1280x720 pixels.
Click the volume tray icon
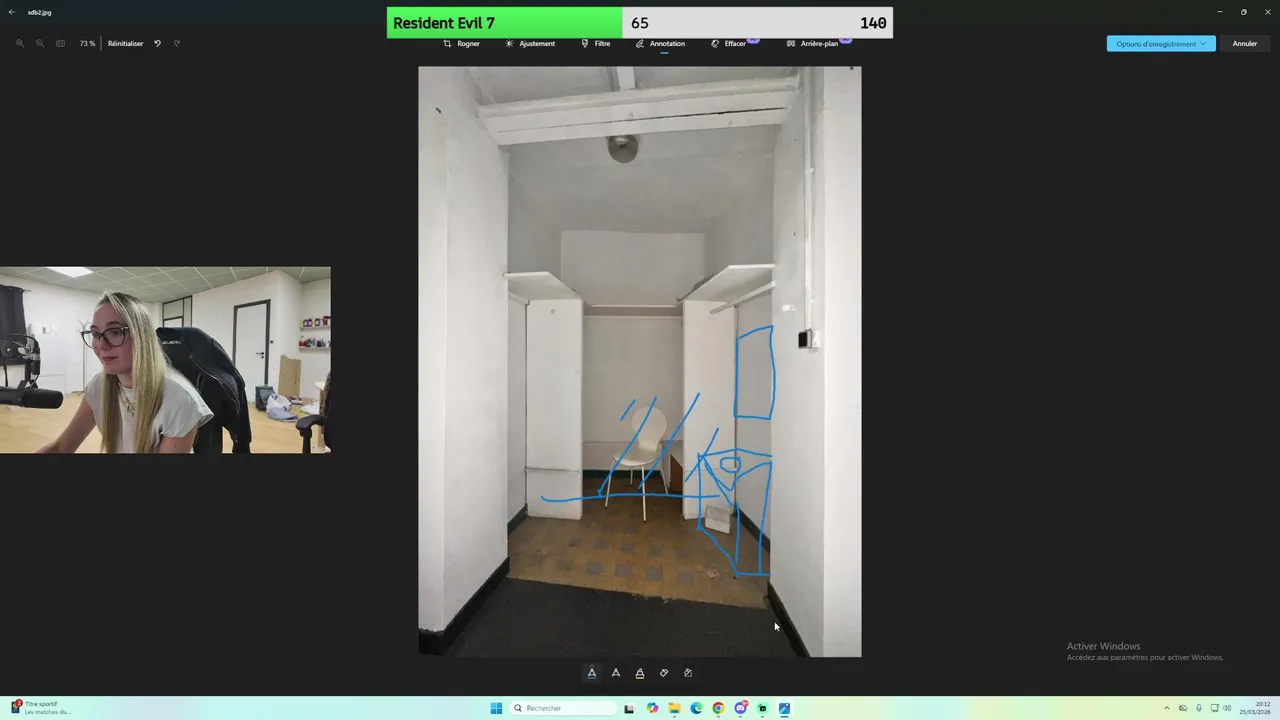1227,708
